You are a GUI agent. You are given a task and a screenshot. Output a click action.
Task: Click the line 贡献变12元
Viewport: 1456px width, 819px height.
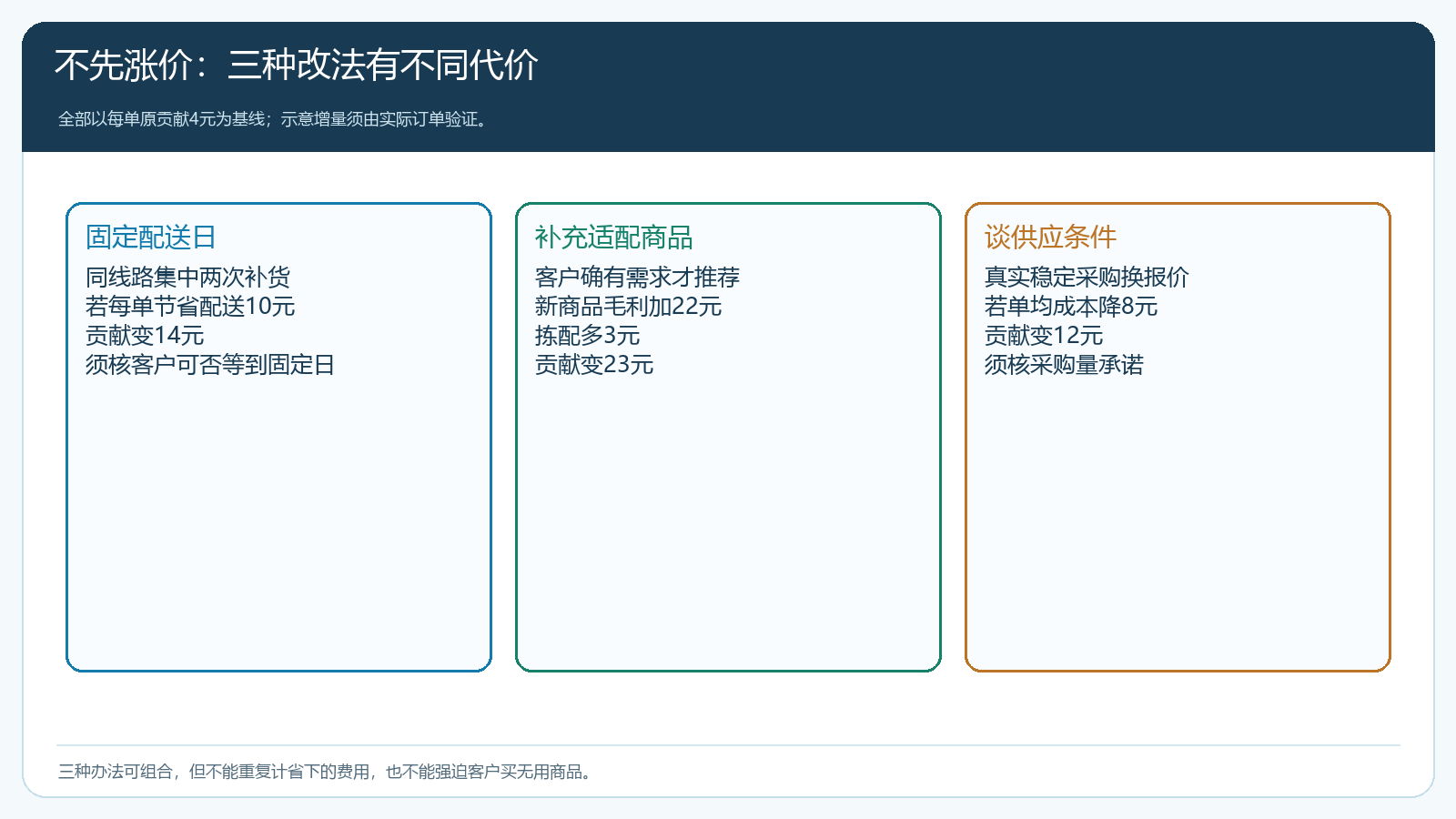(x=1044, y=335)
